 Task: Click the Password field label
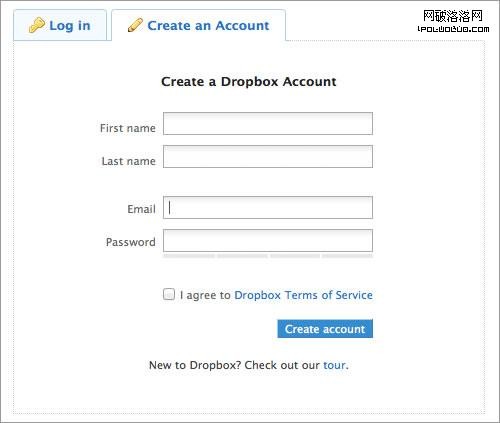coord(131,242)
